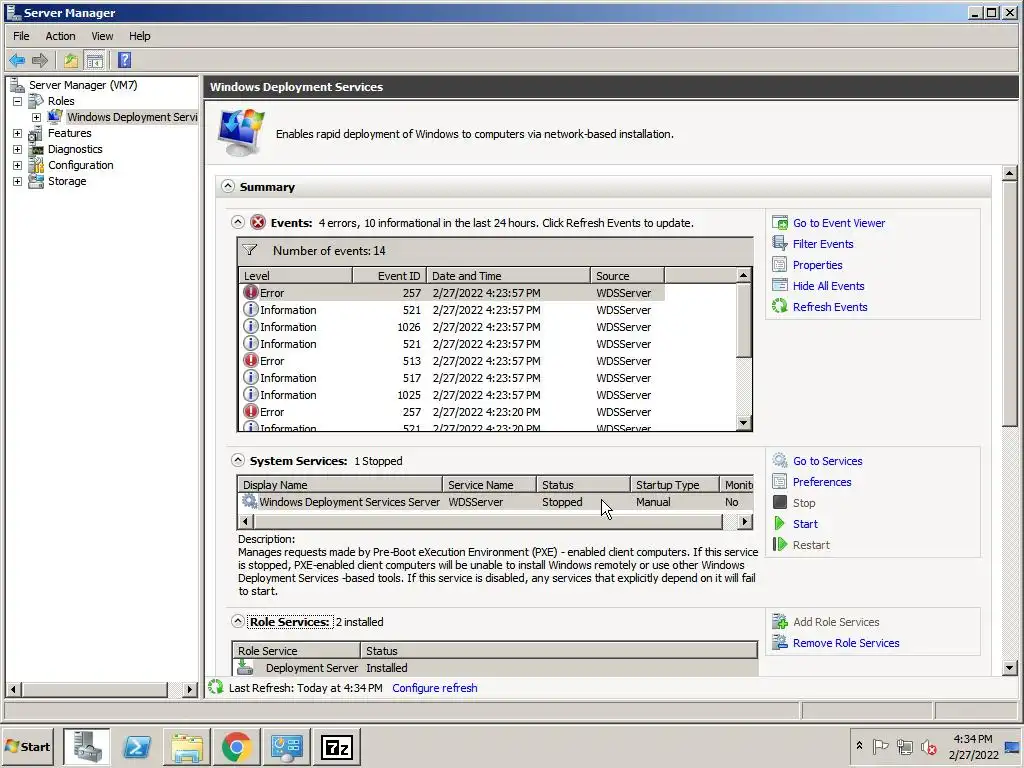Click the Remove Role Services link
This screenshot has width=1024, height=768.
(x=846, y=643)
